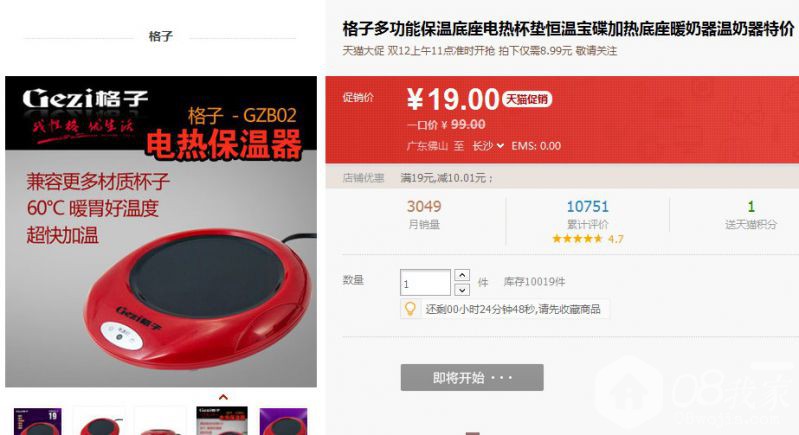This screenshot has height=435, width=799.
Task: Open the 10751 累计评价 reviews
Action: pos(588,214)
